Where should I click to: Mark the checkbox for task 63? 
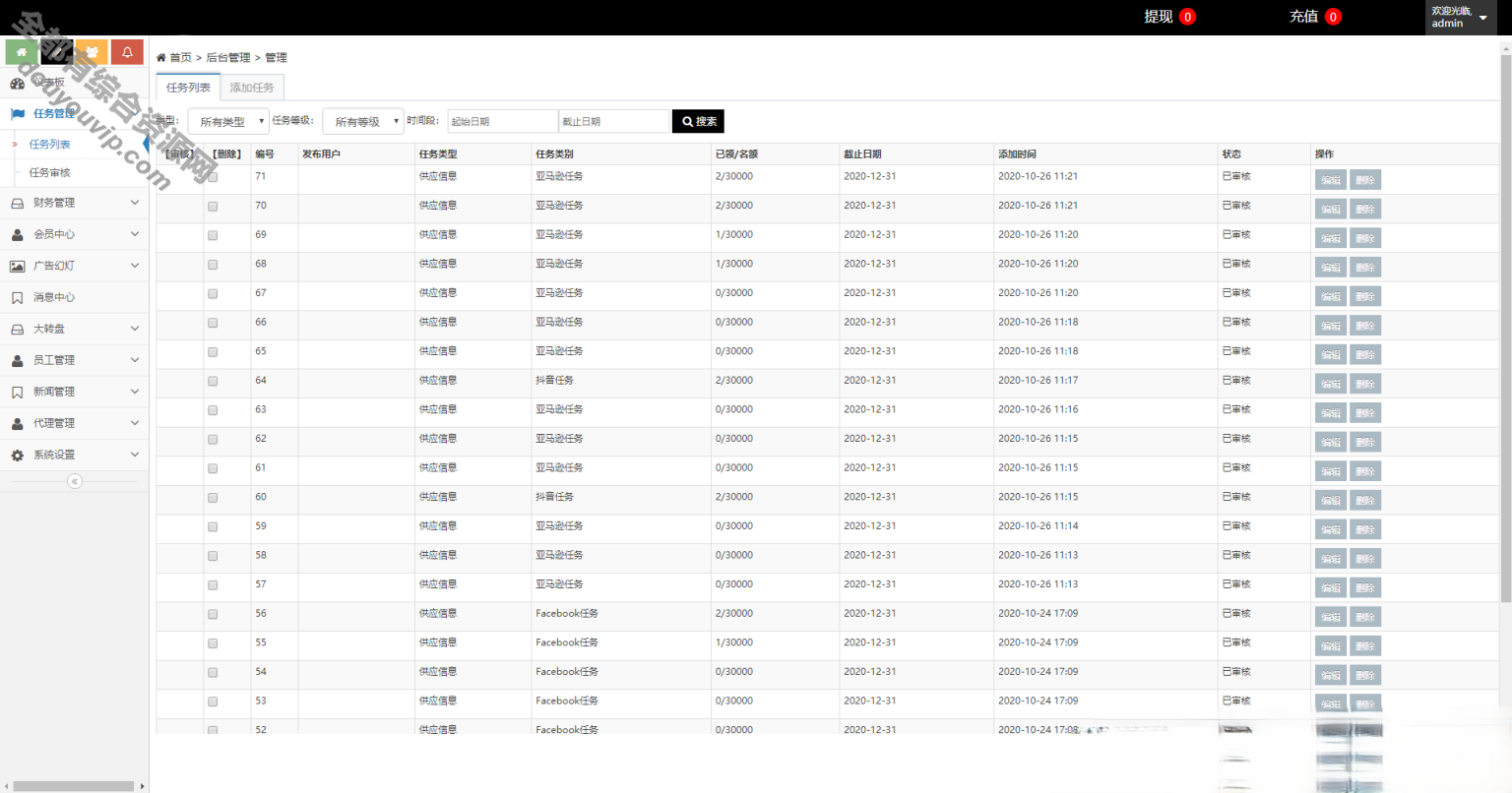[x=213, y=410]
